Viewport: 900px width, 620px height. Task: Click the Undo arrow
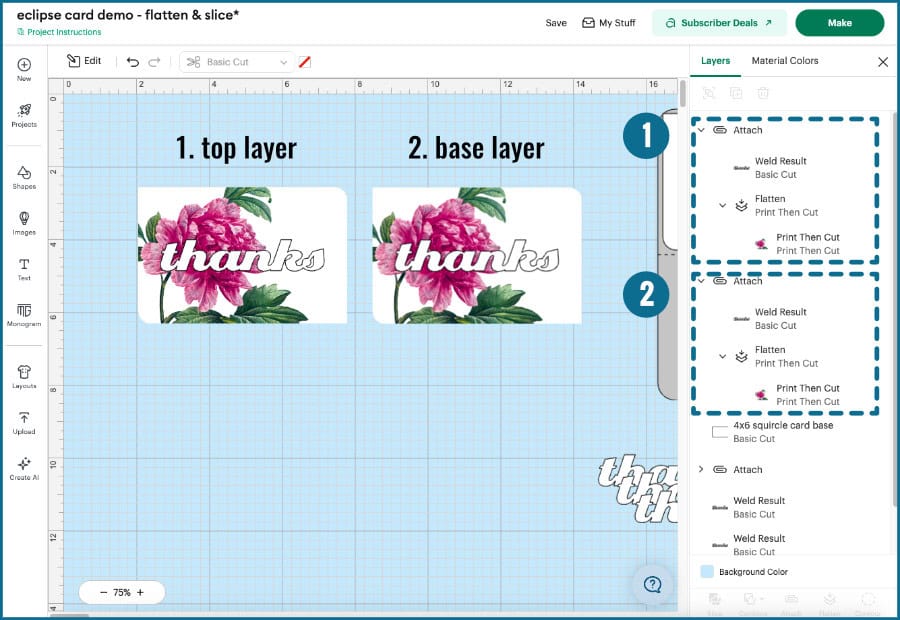pos(133,61)
